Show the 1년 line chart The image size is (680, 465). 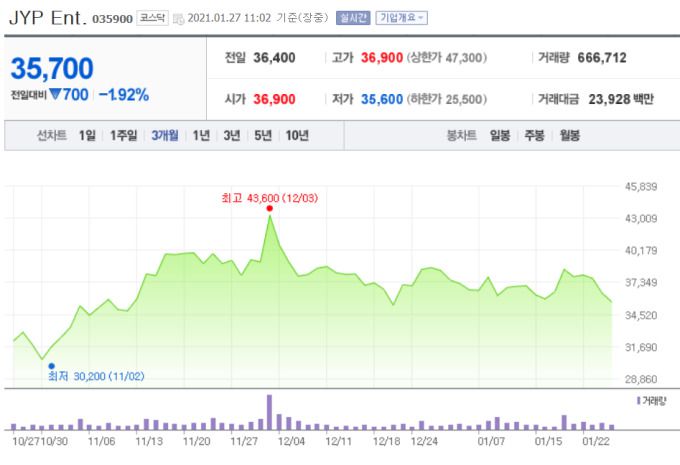[201, 136]
